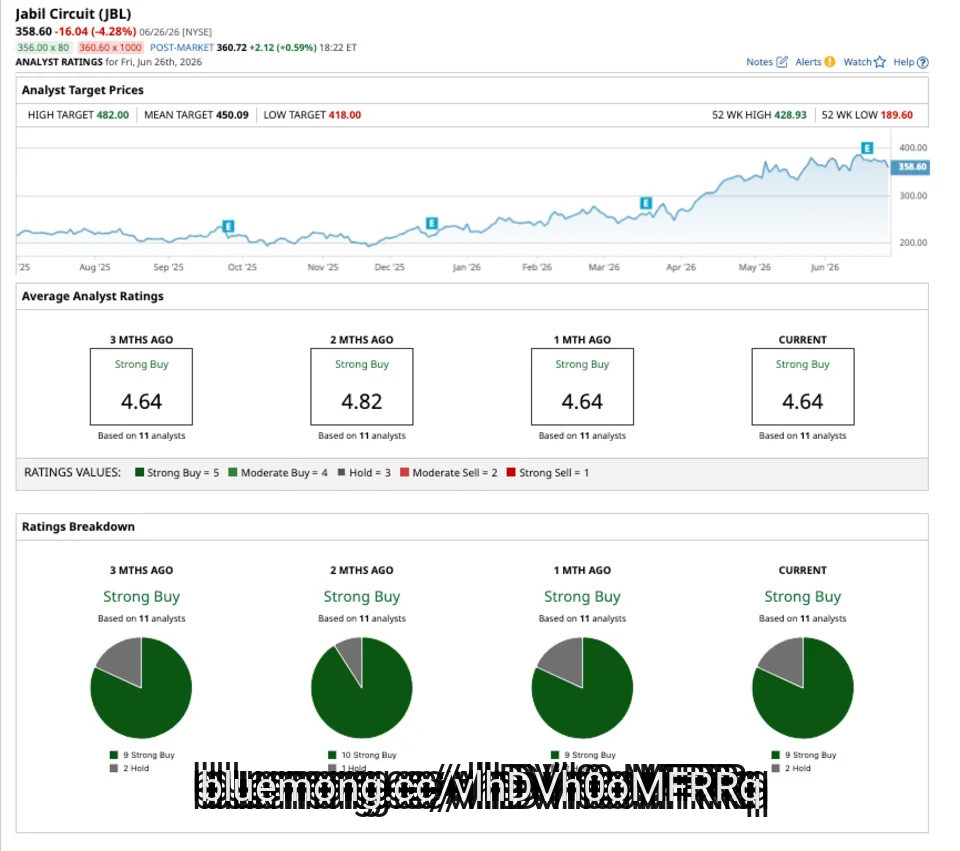
Task: Click the large 'Strong Buy' under 2 MTHS AGO breakdown
Action: click(362, 596)
